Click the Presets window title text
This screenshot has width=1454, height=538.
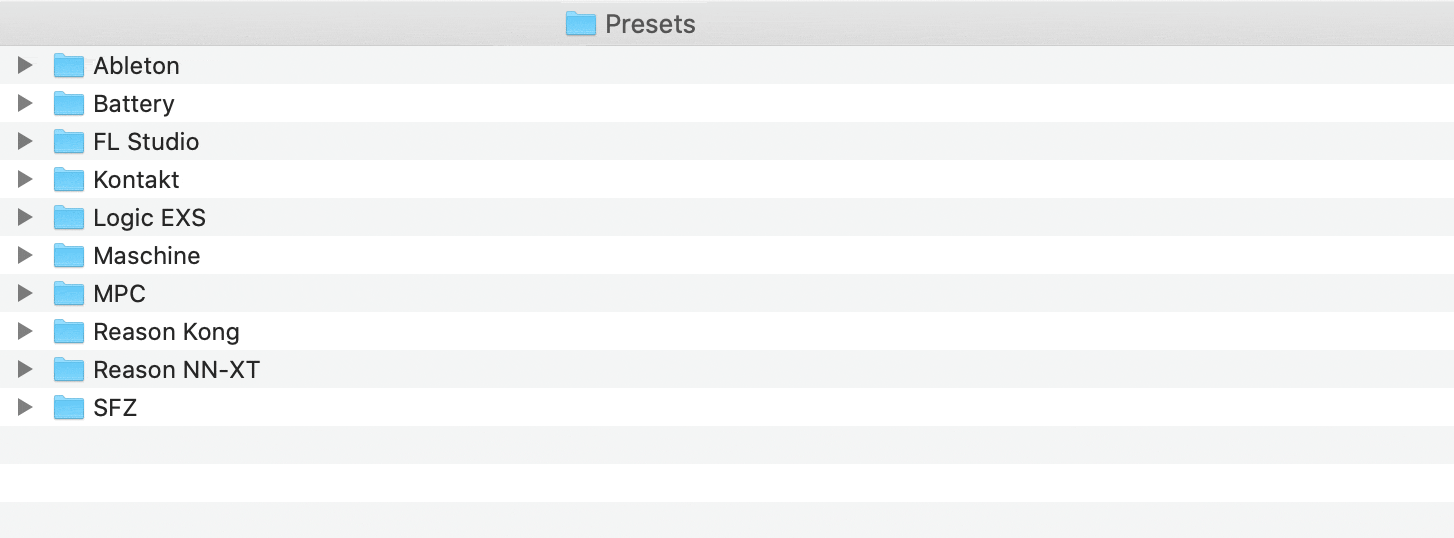[650, 24]
